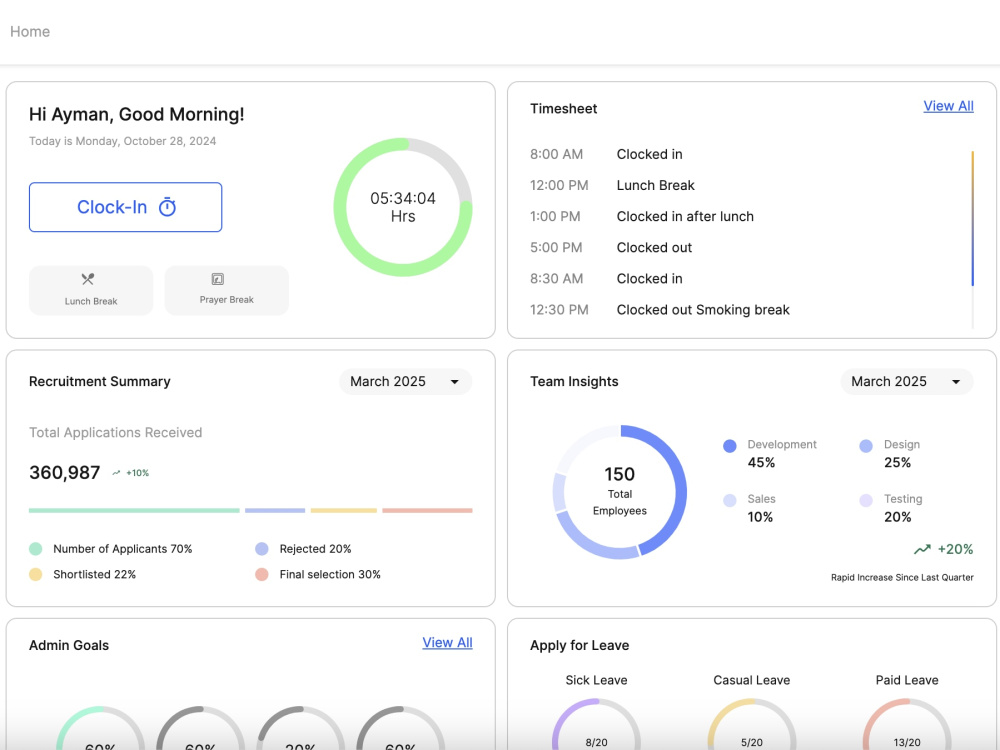Click the 360,987 total applications figure
This screenshot has height=750, width=1000.
coord(64,473)
